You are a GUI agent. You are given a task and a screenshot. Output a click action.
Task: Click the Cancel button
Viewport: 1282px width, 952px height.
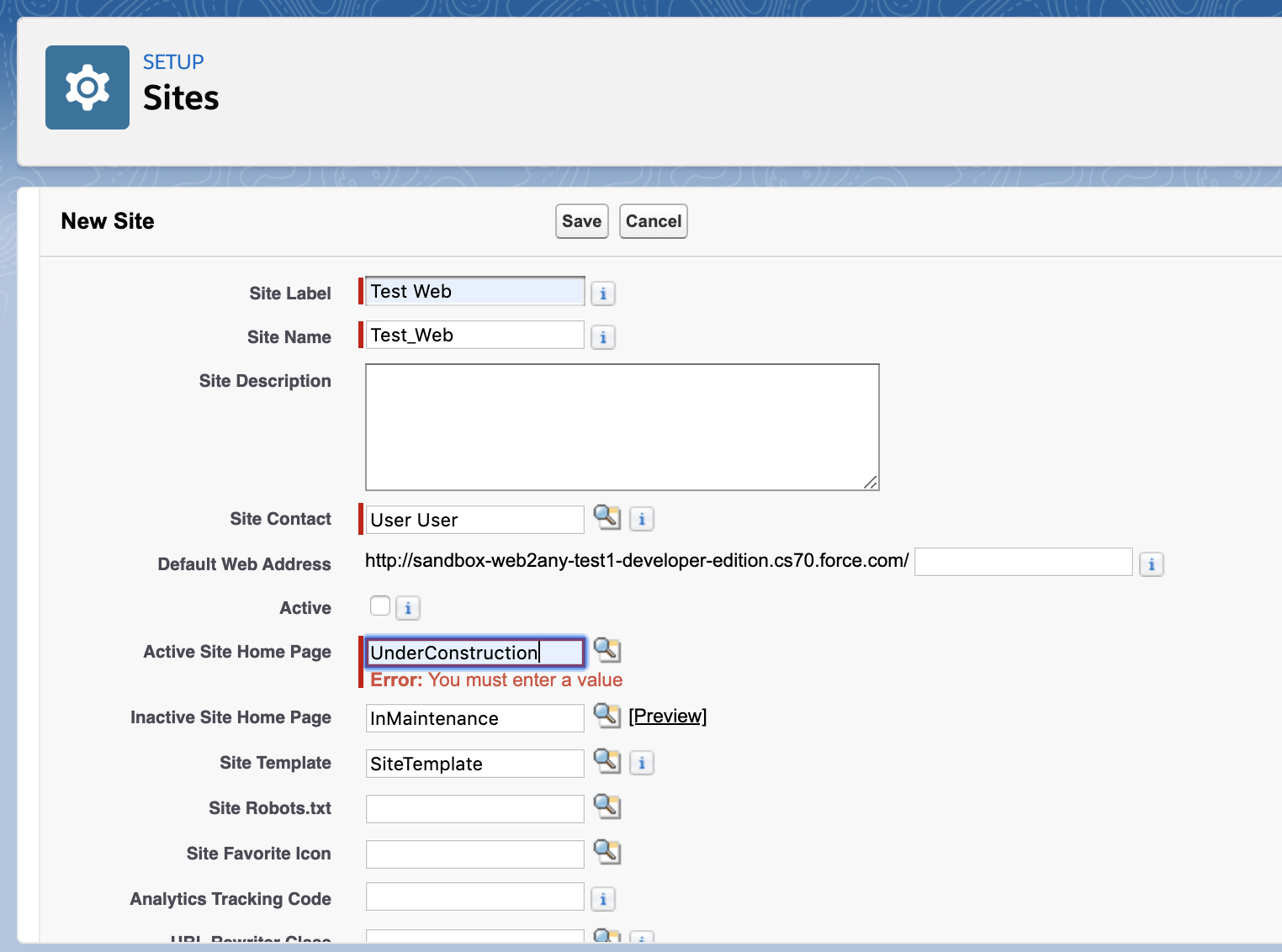[654, 221]
